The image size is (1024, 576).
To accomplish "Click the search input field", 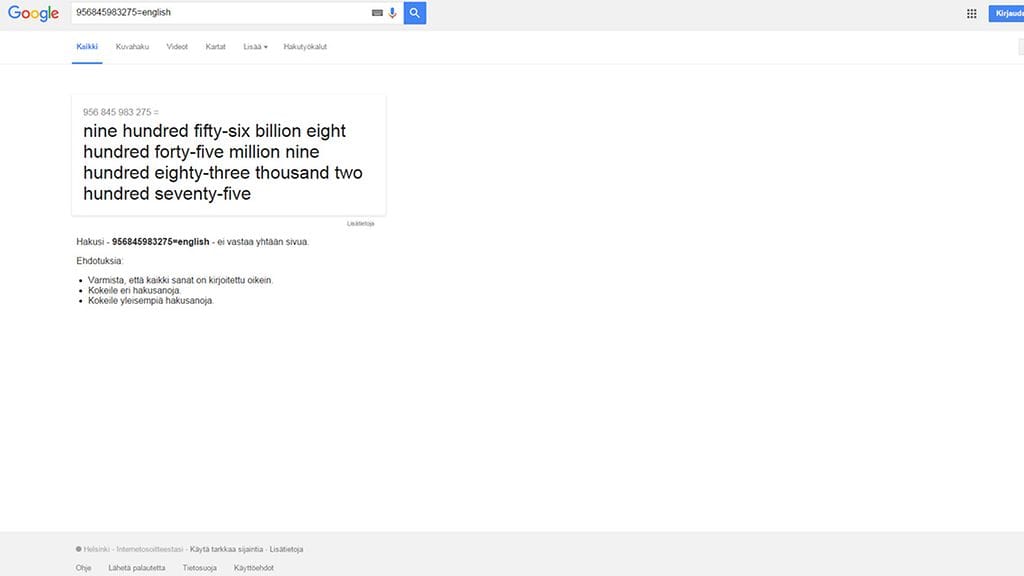I will [220, 13].
